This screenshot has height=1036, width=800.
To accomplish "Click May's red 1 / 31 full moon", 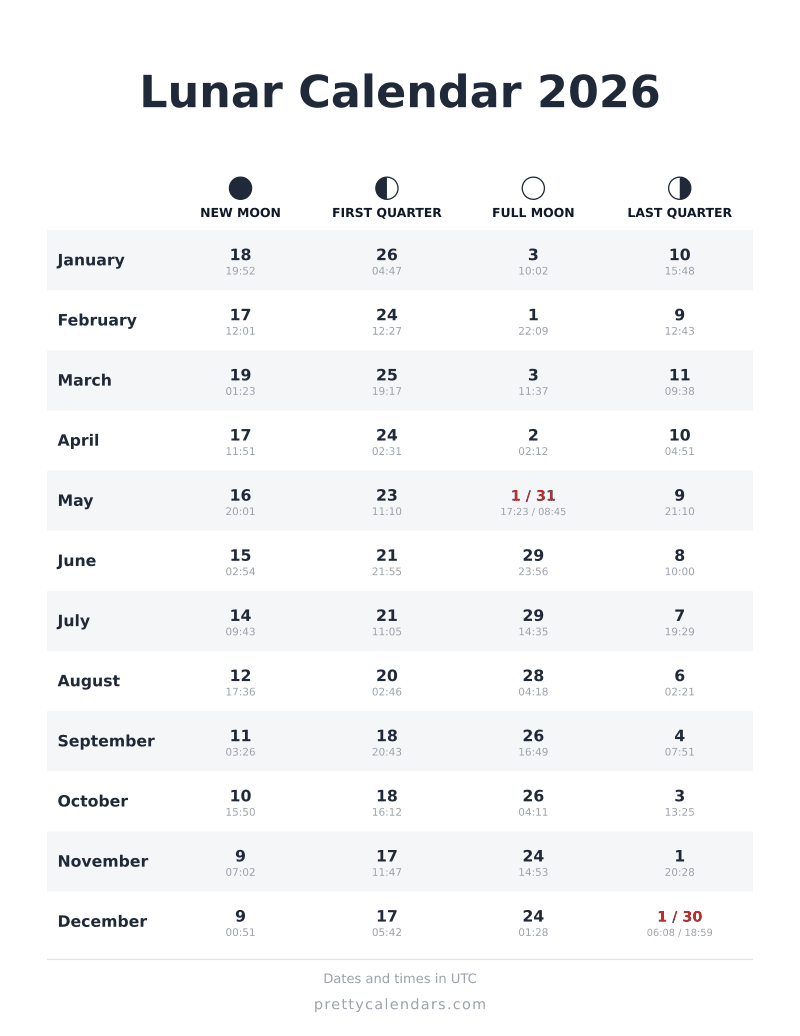I will pos(533,496).
